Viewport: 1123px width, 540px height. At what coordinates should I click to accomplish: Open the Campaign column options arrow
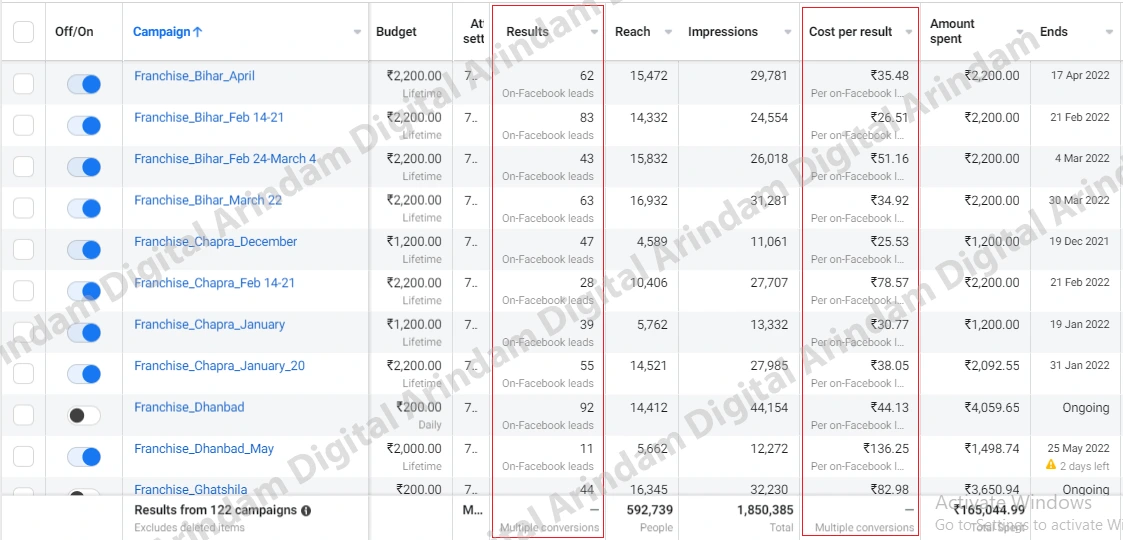pos(357,33)
